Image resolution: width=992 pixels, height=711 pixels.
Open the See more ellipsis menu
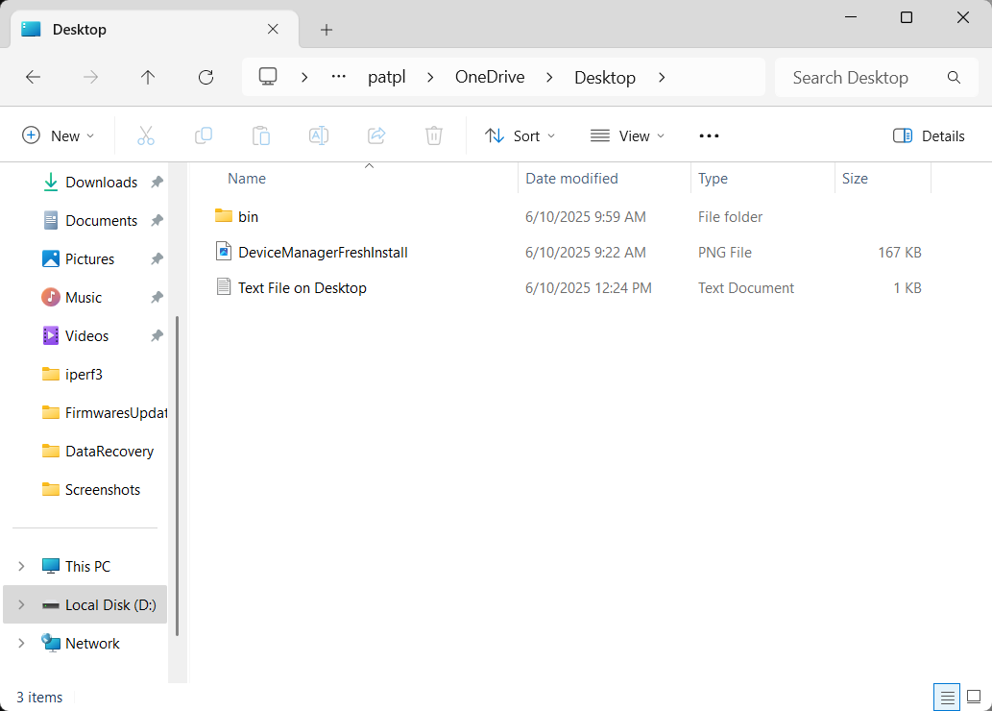pyautogui.click(x=709, y=136)
